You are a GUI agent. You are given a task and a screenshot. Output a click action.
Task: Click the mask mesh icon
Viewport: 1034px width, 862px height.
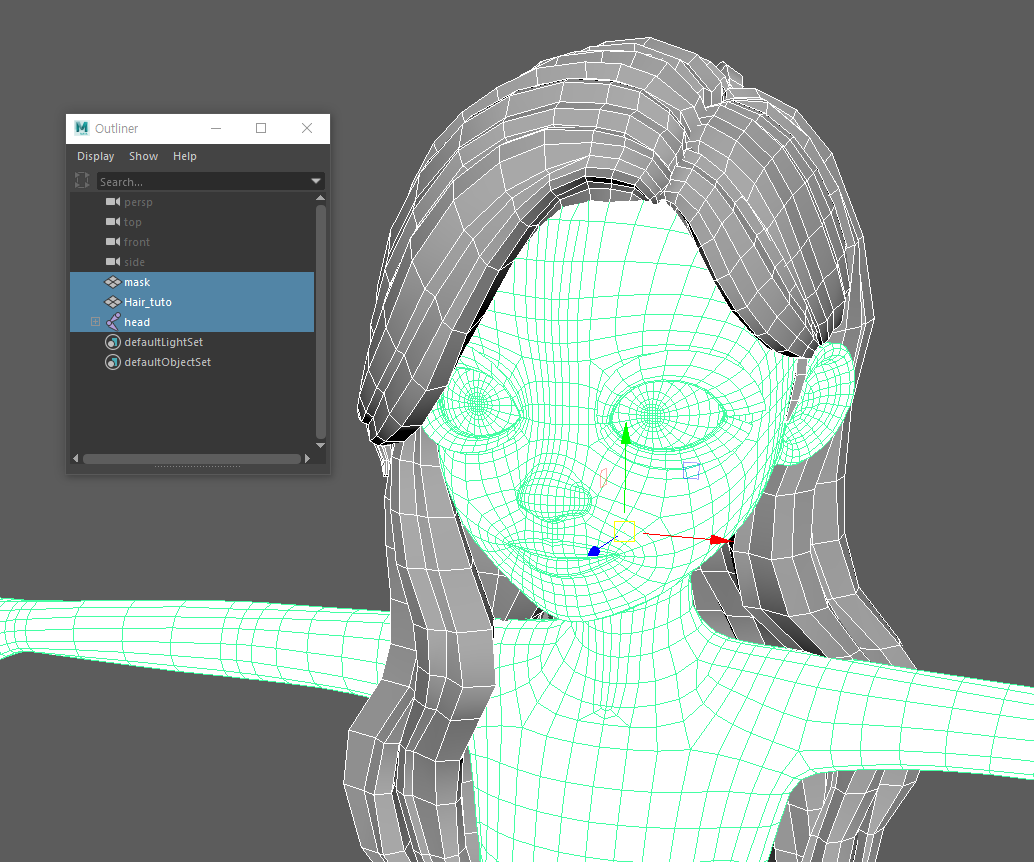[x=112, y=282]
